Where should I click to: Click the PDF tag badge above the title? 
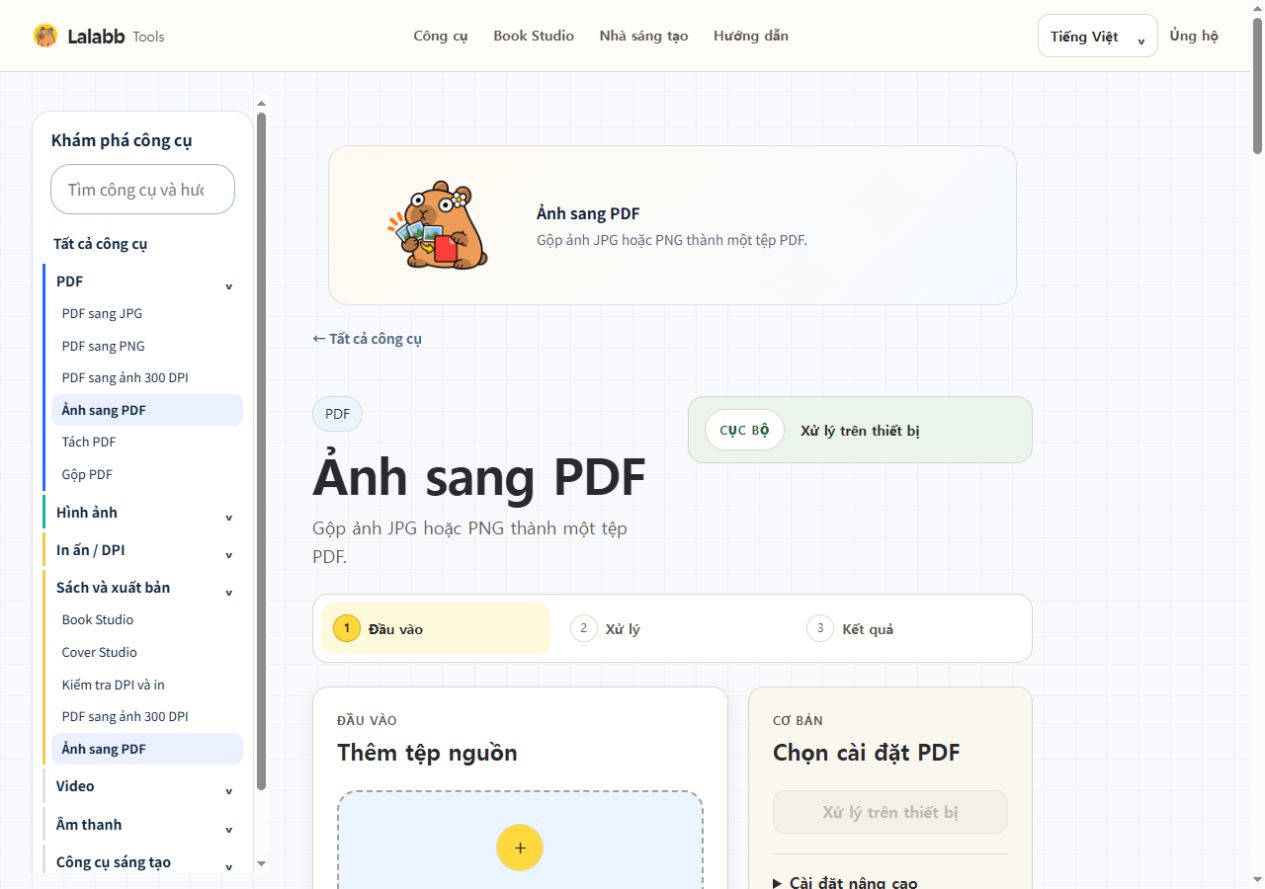tap(337, 414)
